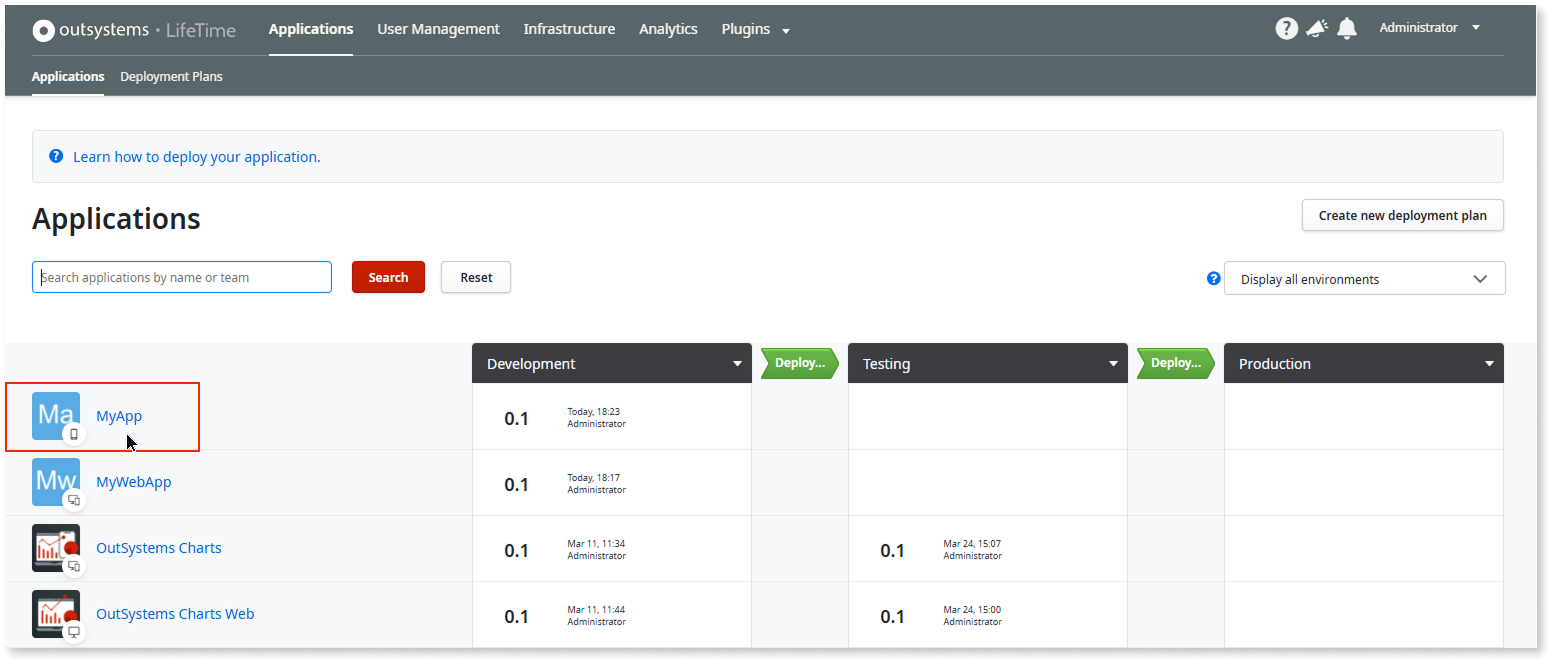Open the notifications bell icon
1552x663 pixels.
1346,28
